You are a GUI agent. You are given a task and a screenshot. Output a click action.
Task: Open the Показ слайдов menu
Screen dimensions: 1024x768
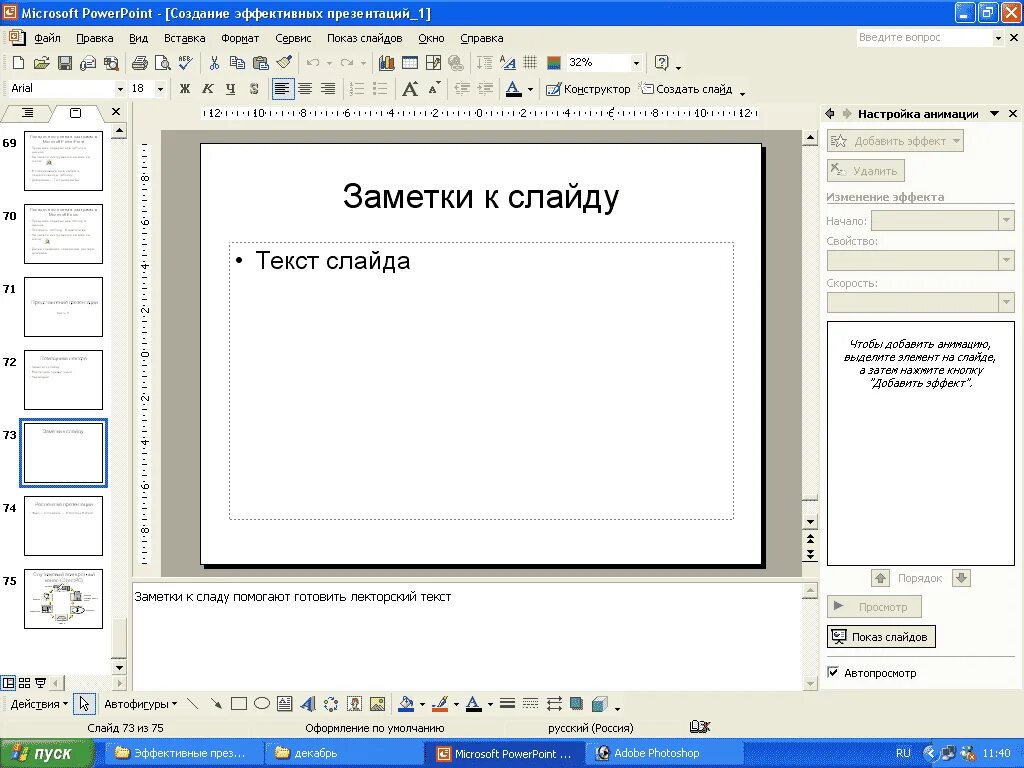pos(364,39)
